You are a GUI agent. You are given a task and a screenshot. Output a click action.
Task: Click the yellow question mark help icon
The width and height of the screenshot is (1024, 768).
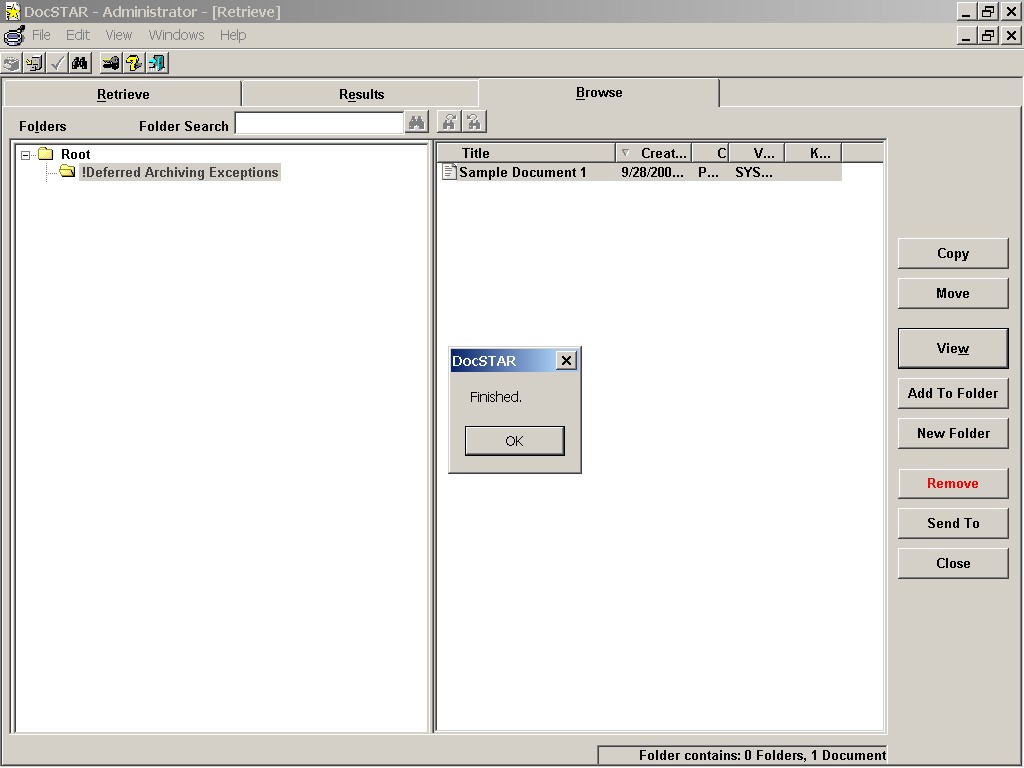click(134, 63)
